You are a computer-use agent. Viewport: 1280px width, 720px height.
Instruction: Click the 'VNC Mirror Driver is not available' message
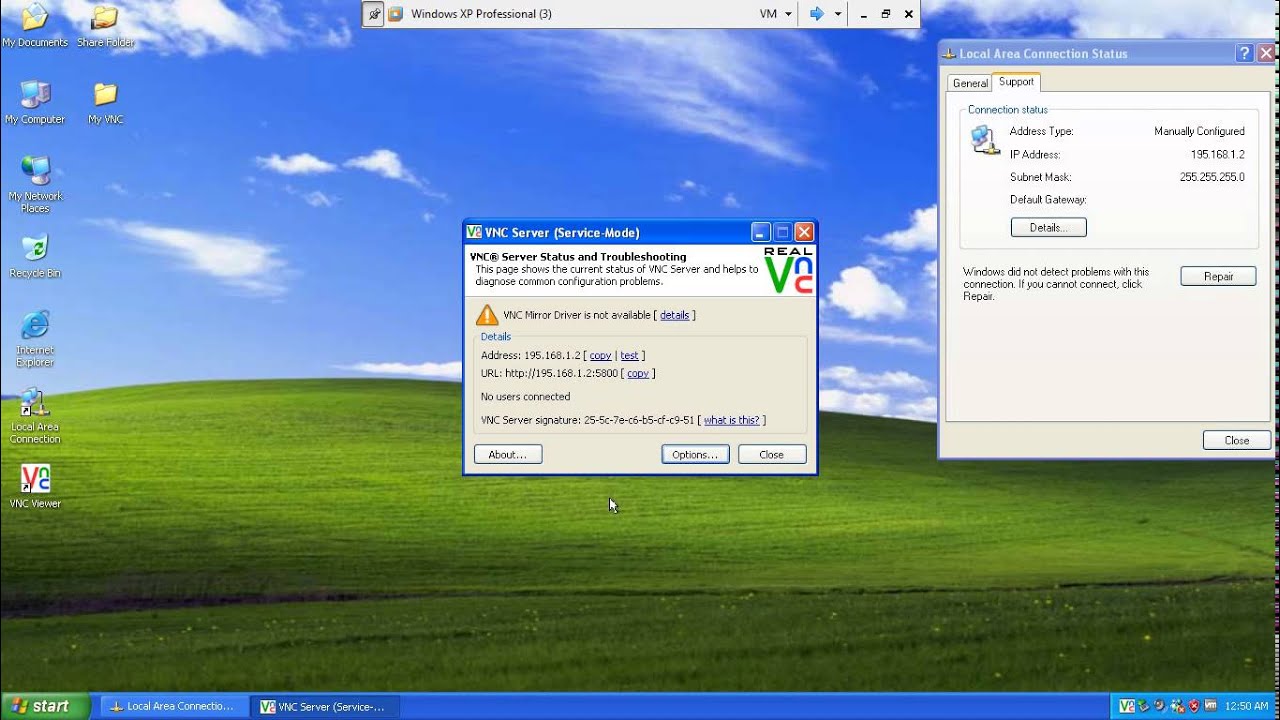click(x=577, y=315)
